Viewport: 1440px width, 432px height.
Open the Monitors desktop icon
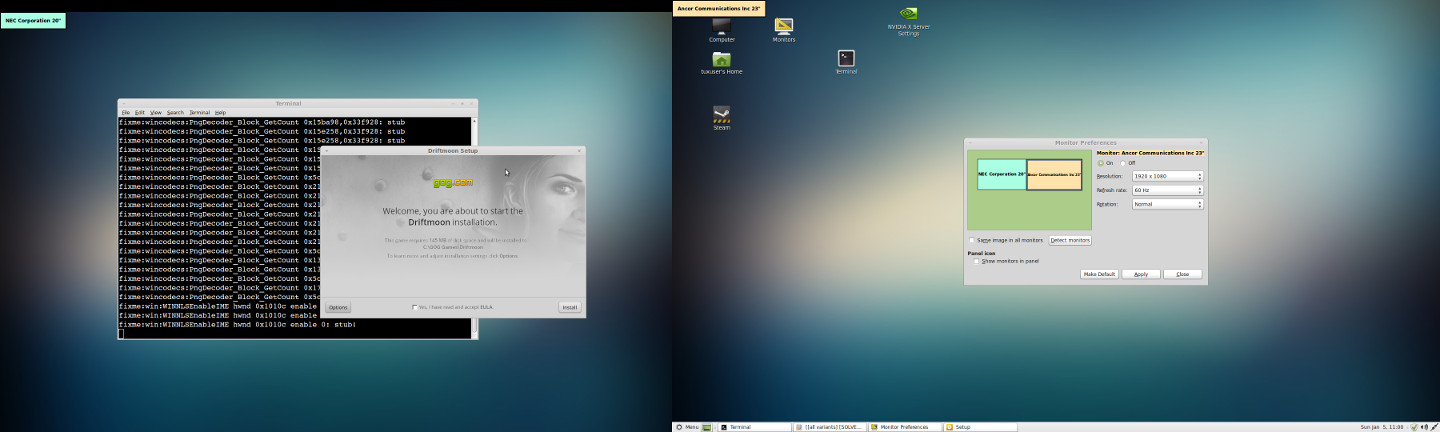pyautogui.click(x=784, y=27)
